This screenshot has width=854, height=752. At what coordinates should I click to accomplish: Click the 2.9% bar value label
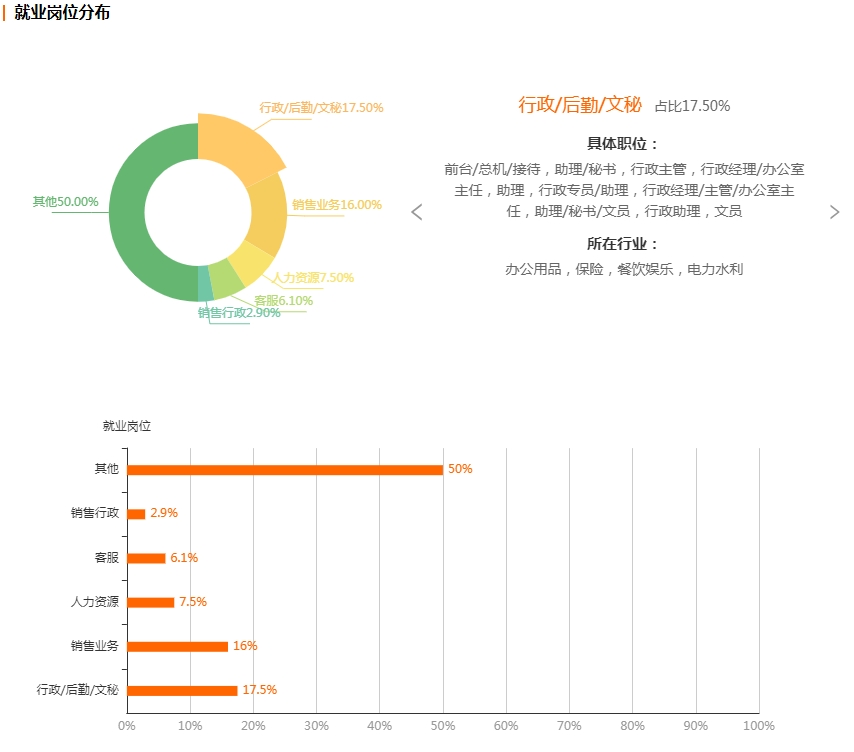(x=164, y=513)
